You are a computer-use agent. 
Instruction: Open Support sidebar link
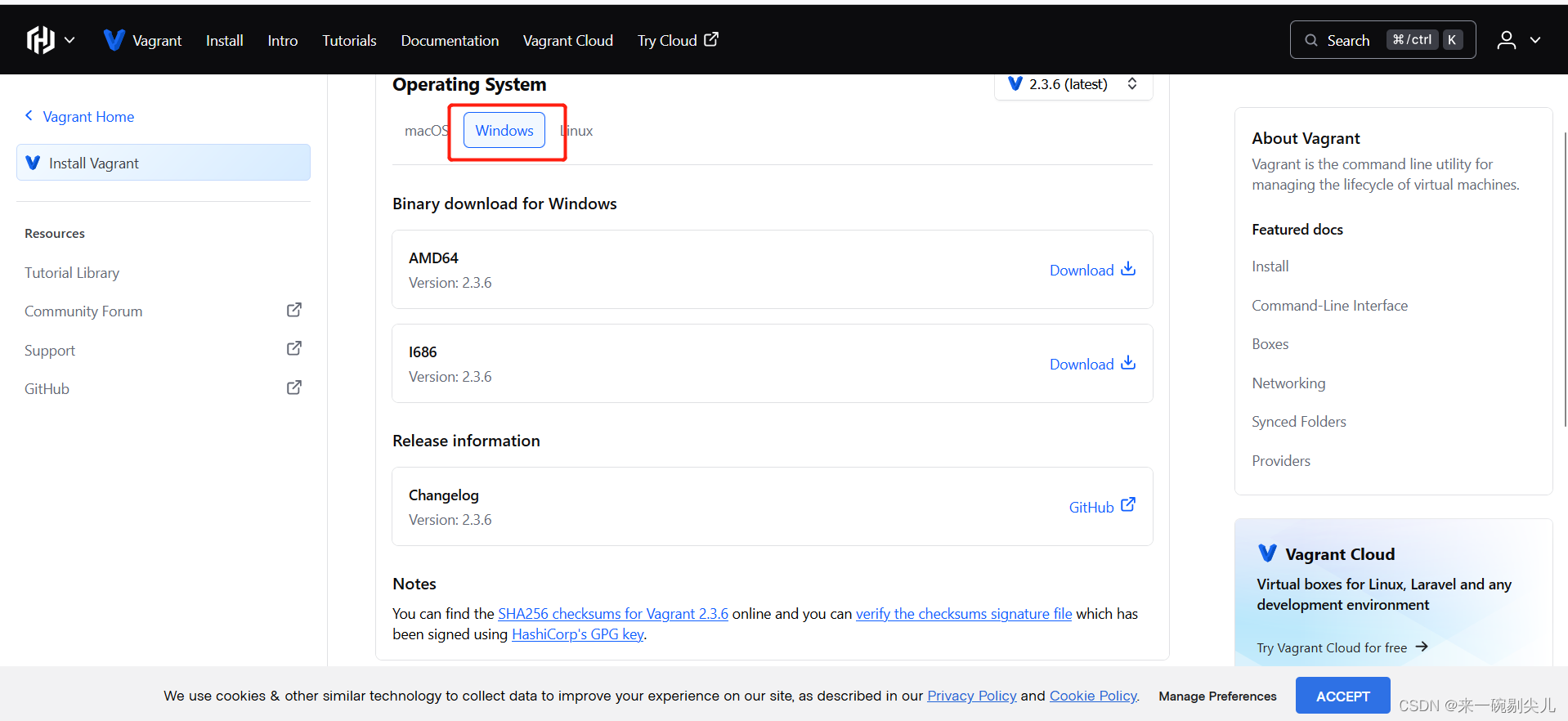pyautogui.click(x=50, y=350)
